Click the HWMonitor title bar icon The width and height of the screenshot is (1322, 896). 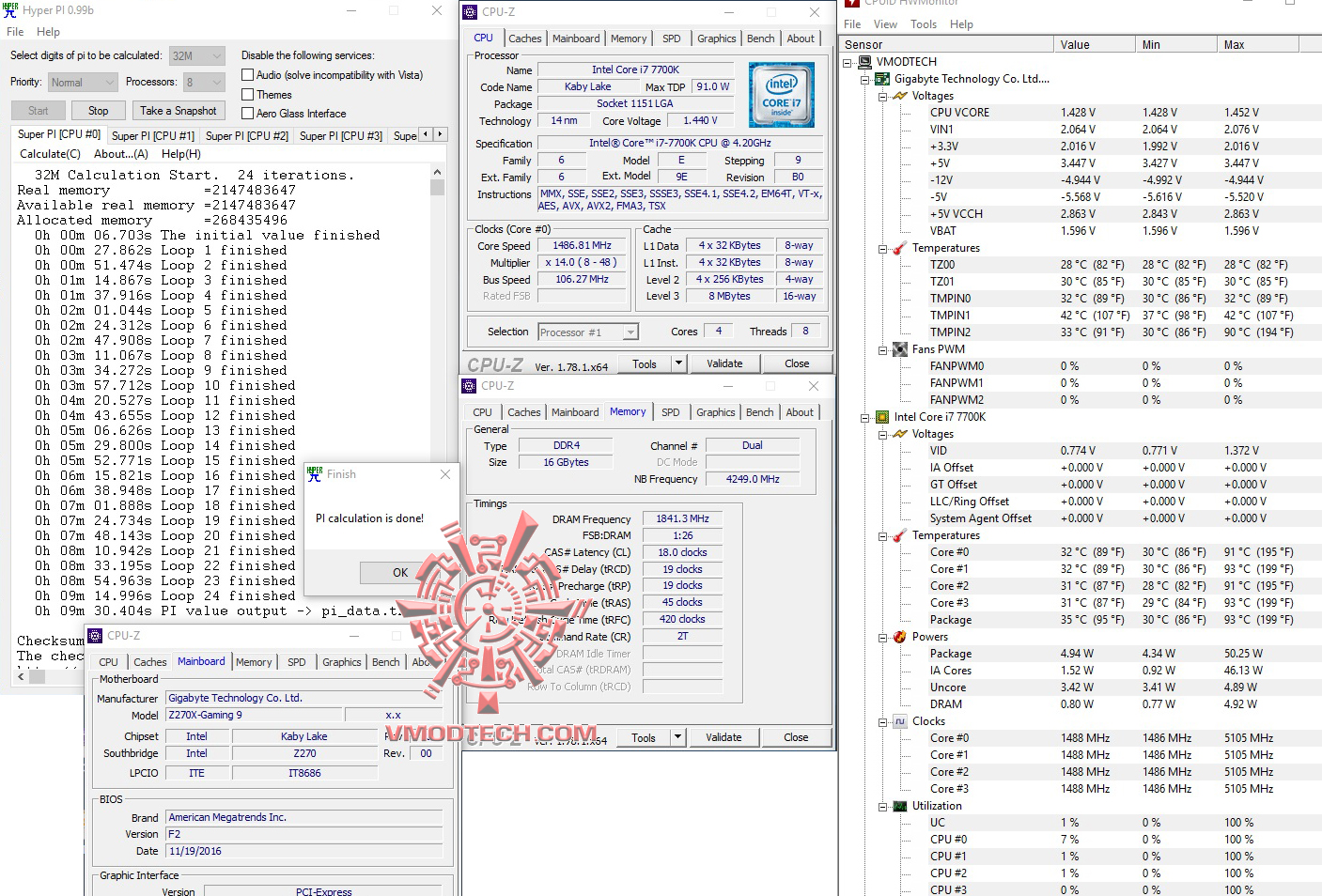click(852, 3)
